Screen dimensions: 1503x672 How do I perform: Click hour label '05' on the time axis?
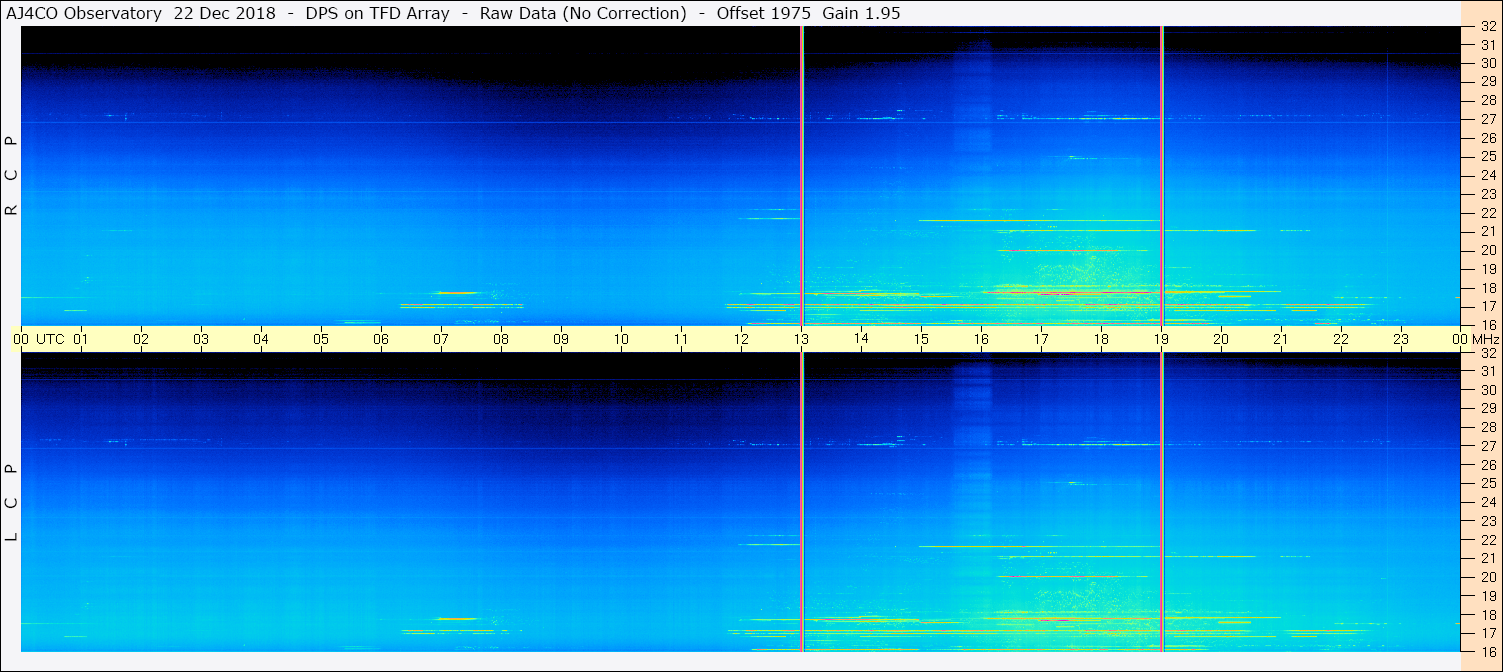[x=321, y=339]
